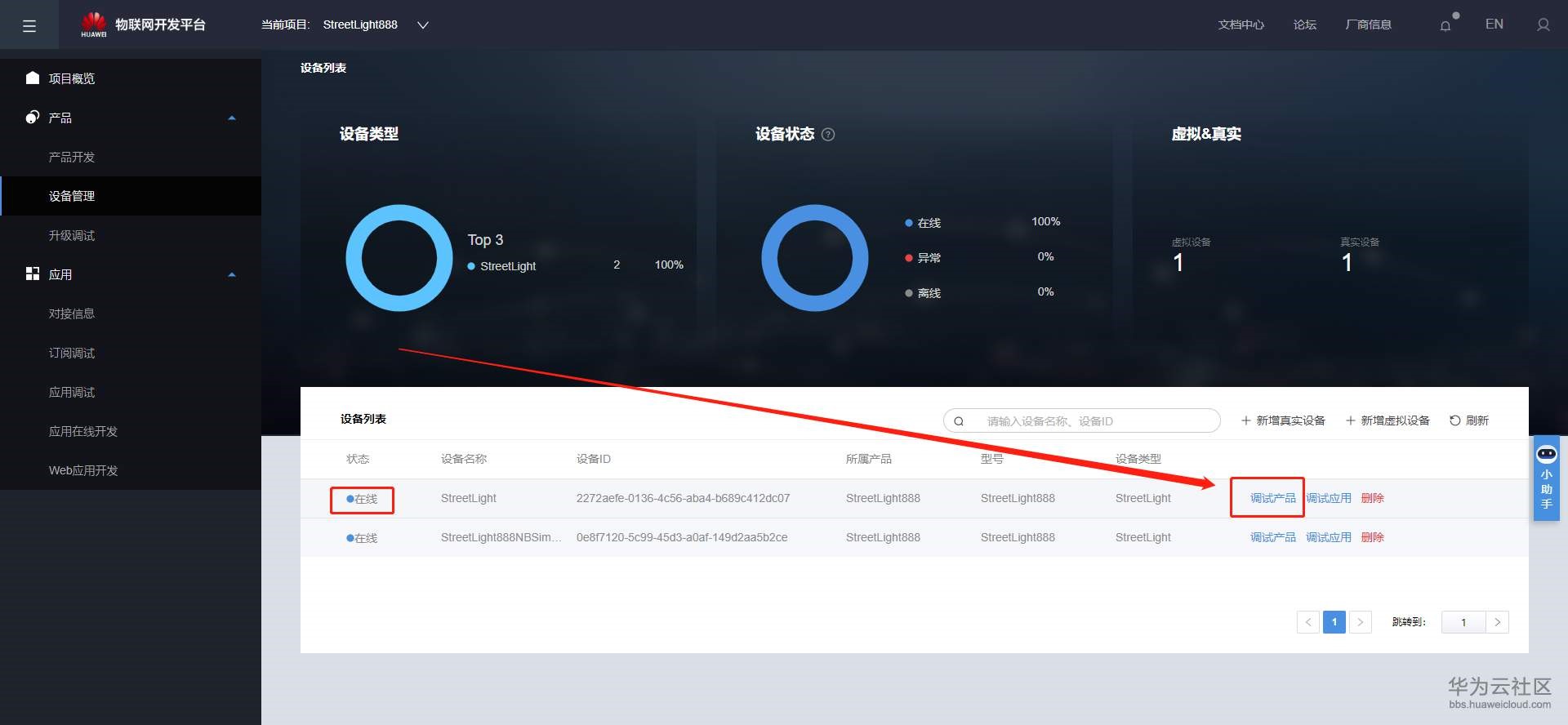This screenshot has height=725, width=1568.
Task: Open the 小助手 robot assistant
Action: [x=1547, y=478]
